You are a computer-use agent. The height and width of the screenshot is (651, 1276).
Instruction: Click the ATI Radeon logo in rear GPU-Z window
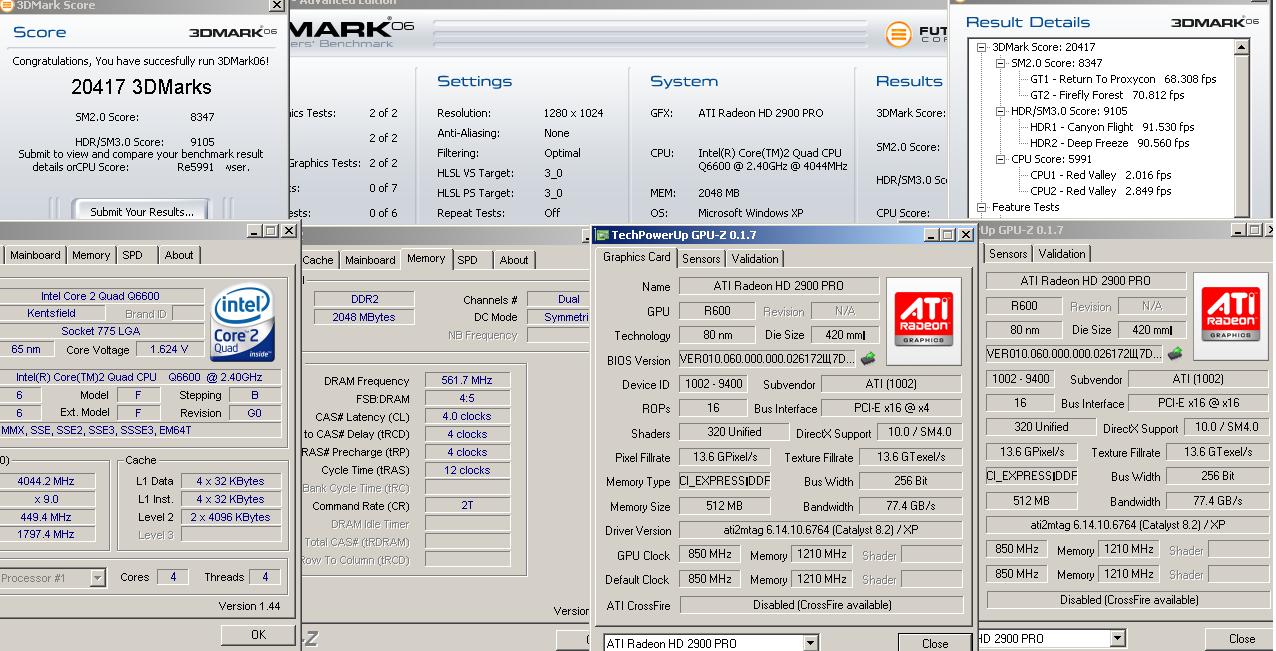coord(1229,315)
